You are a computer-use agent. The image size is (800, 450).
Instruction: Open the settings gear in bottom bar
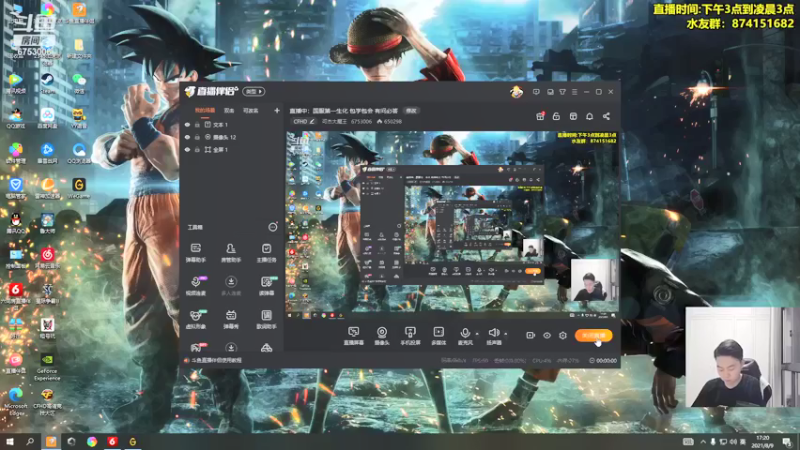click(563, 336)
